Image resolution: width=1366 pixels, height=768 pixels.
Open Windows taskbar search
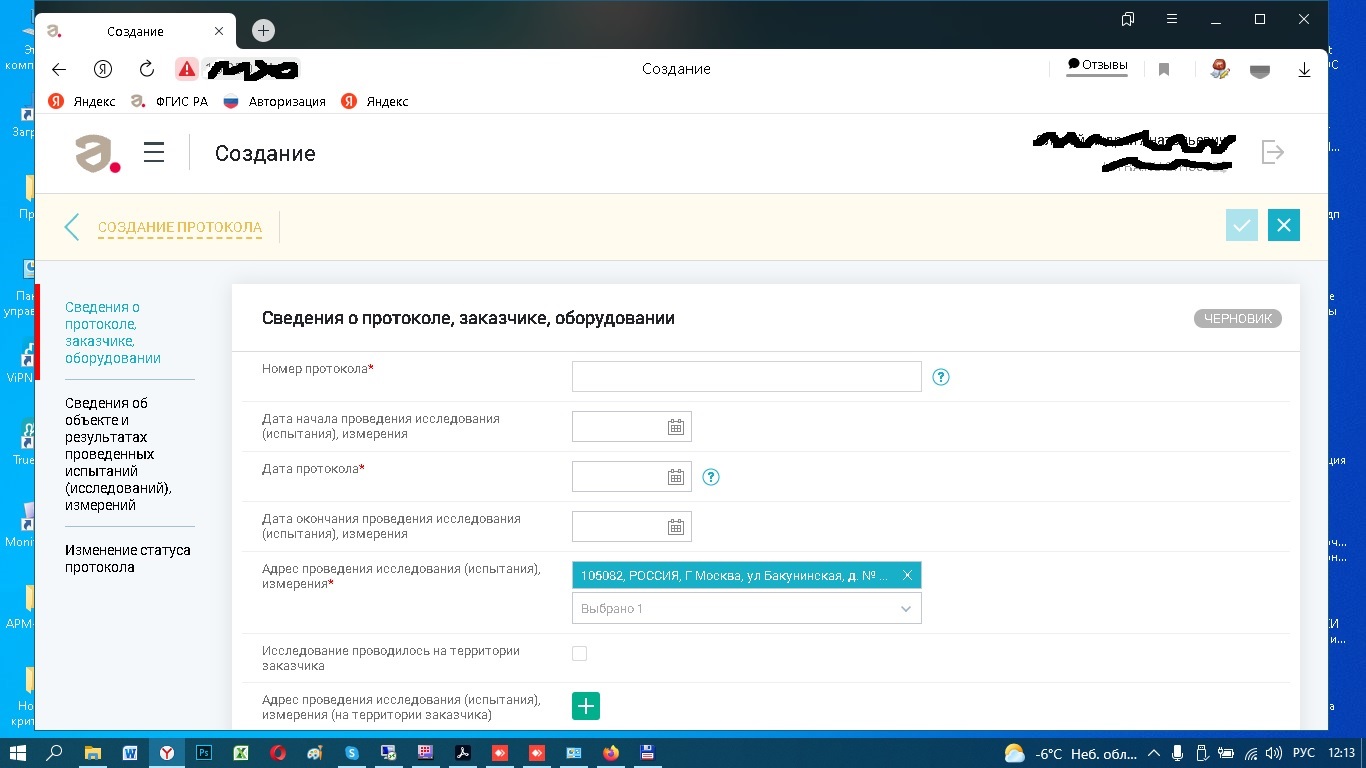coord(55,753)
